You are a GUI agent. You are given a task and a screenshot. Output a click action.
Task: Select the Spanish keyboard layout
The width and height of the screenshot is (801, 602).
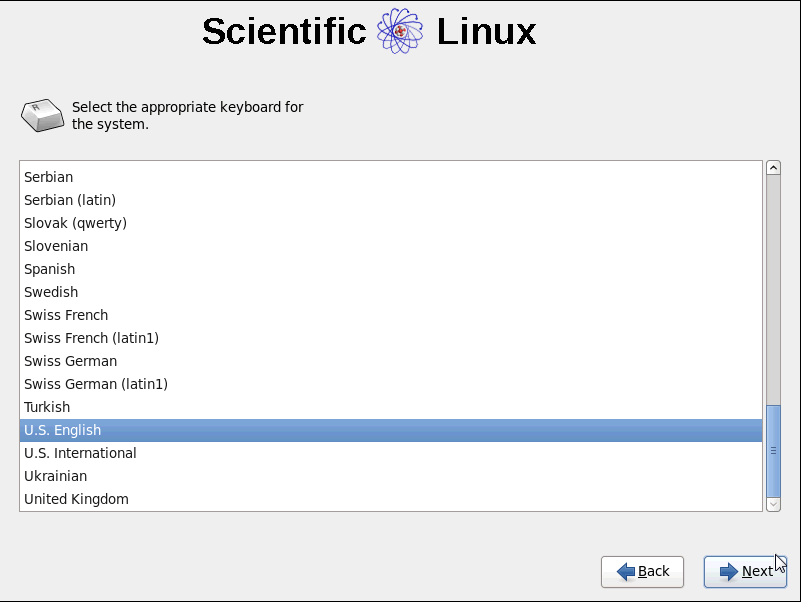click(391, 269)
